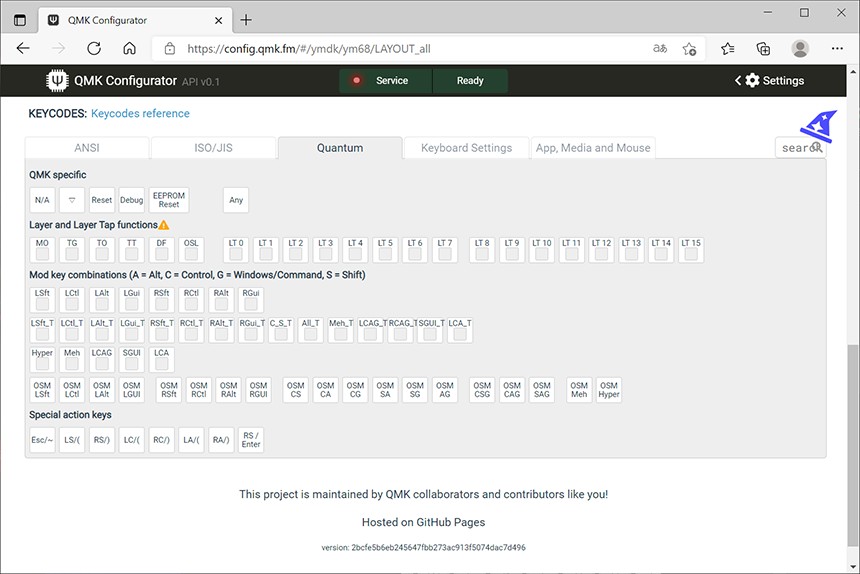Choose the LT 7 keycode
Screen dimensions: 860x574
(x=445, y=250)
